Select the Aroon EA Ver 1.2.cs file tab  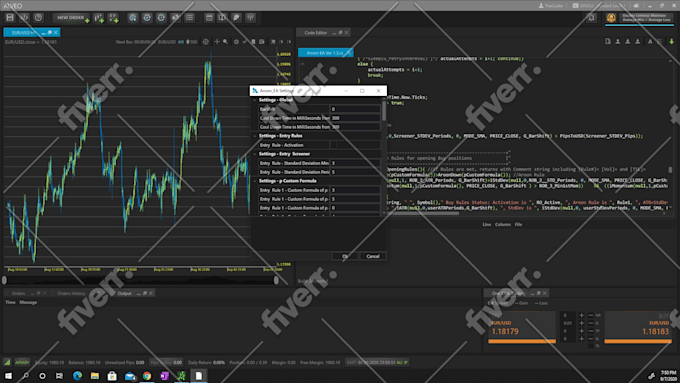pyautogui.click(x=326, y=52)
